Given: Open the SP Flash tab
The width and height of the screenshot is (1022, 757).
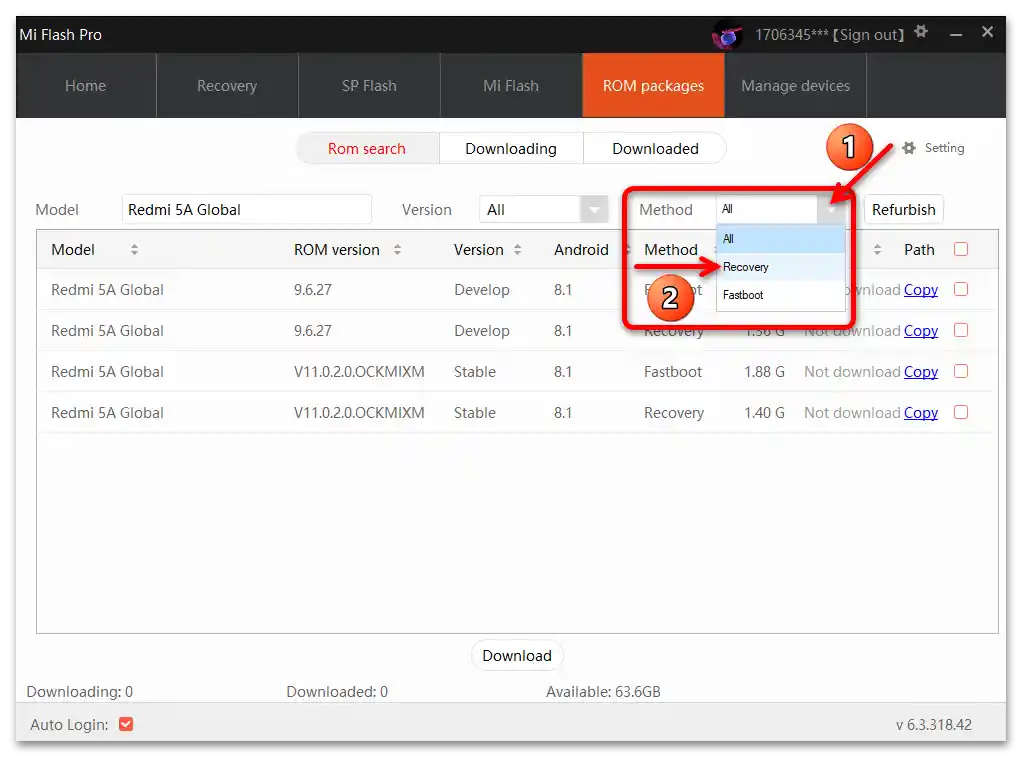Looking at the screenshot, I should [369, 85].
